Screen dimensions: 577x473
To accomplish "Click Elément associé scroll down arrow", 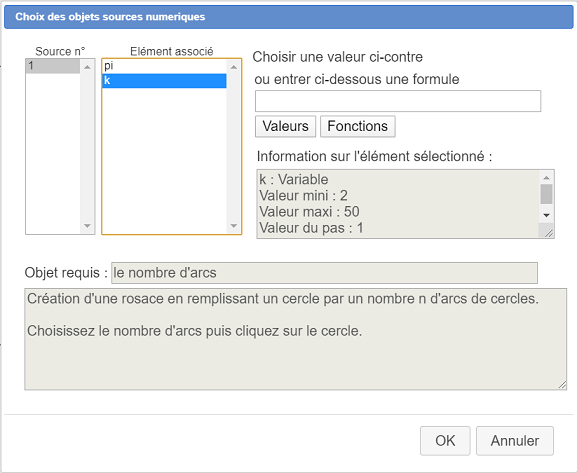I will tap(234, 226).
